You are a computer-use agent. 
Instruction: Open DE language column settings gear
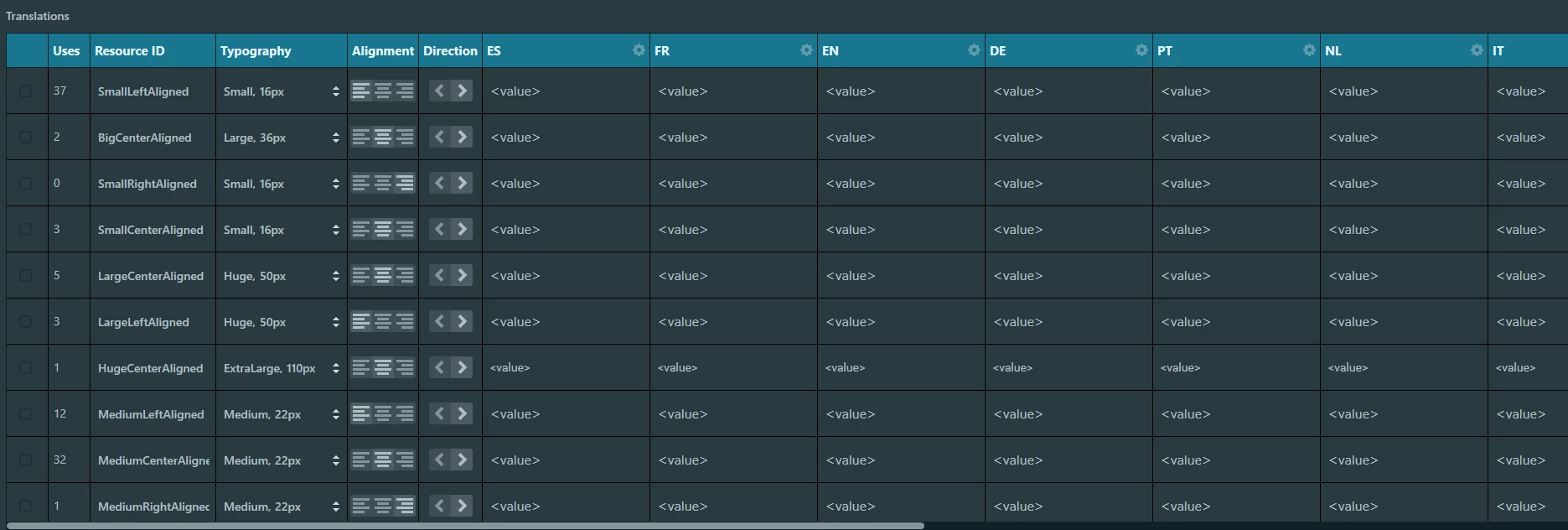tap(1141, 50)
